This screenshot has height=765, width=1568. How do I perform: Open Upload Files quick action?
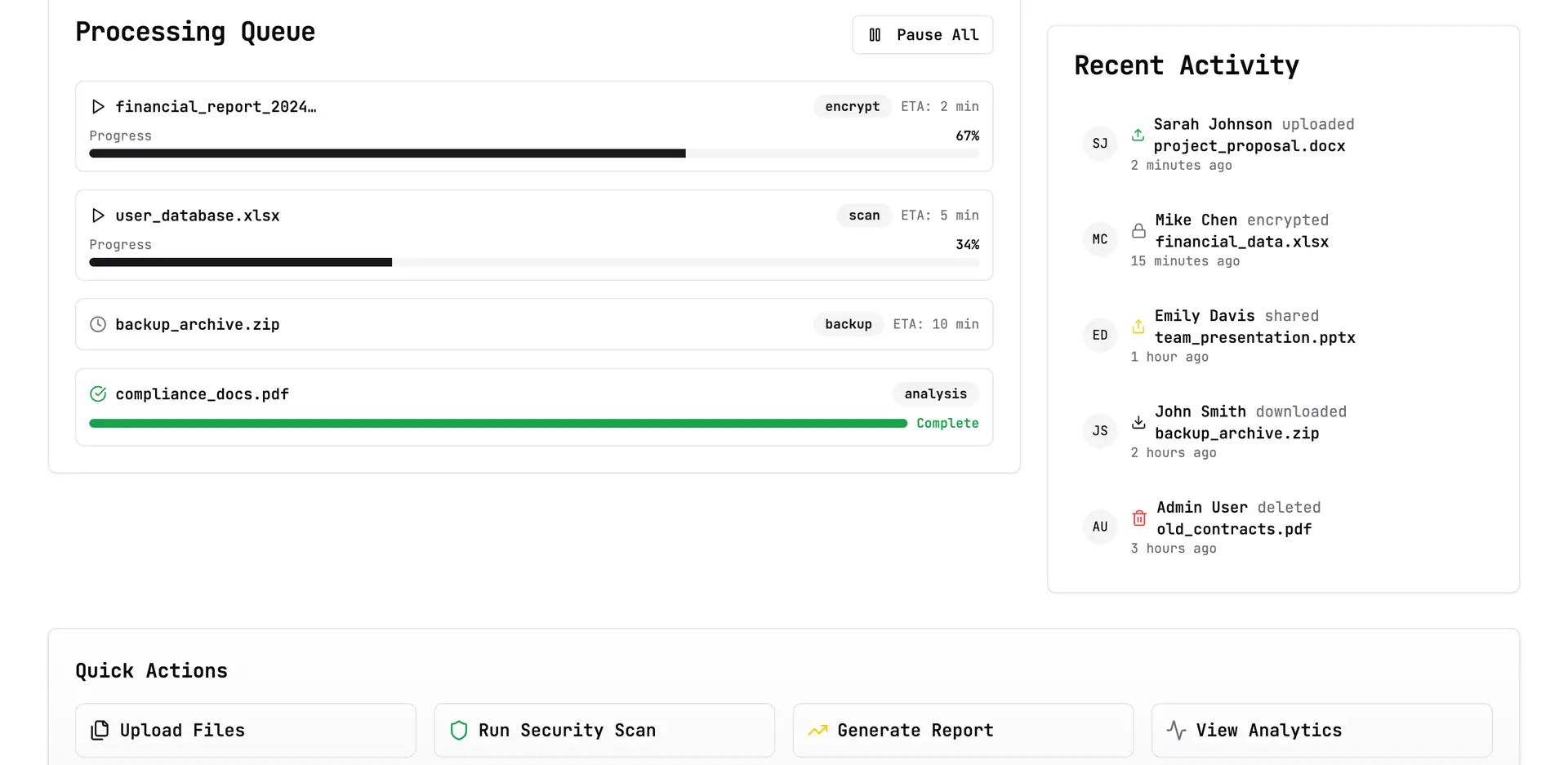pos(245,730)
